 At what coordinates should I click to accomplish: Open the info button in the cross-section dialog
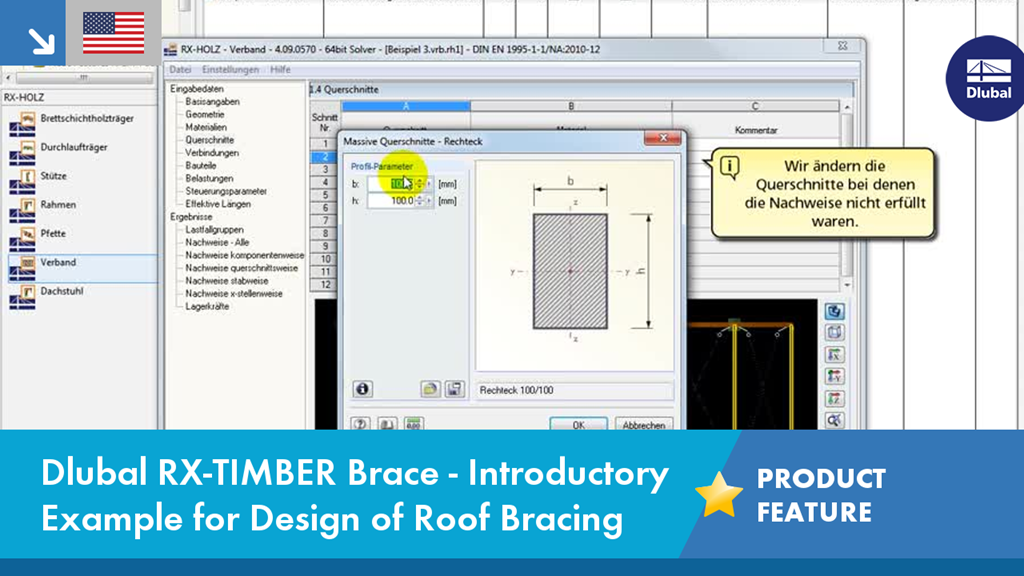(x=362, y=389)
